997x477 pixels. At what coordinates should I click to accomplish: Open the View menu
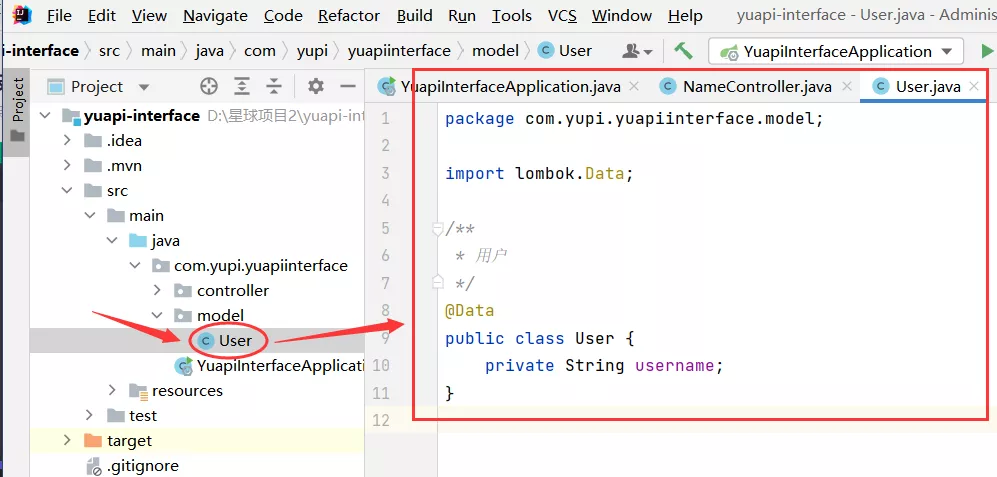(149, 15)
